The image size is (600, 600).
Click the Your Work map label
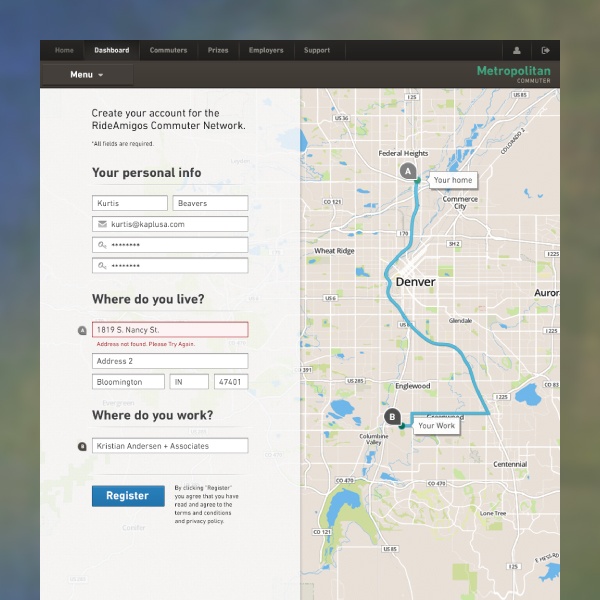436,426
